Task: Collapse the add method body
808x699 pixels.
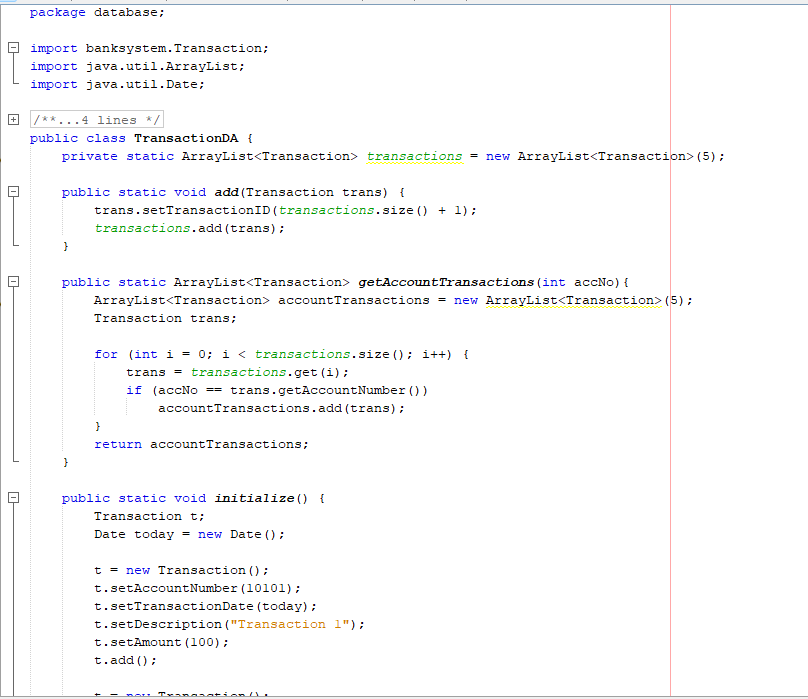Action: [x=11, y=191]
